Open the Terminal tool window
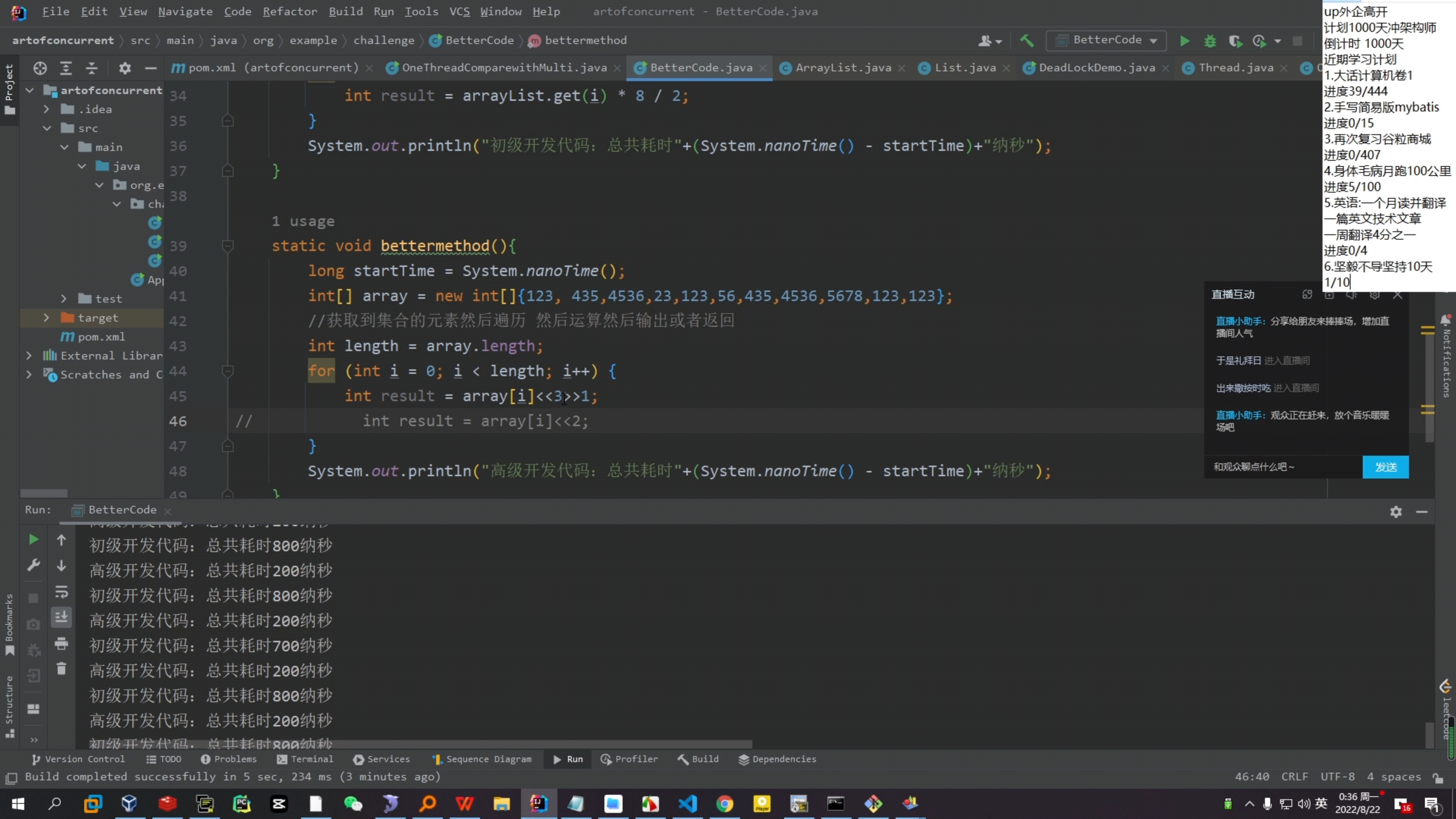The height and width of the screenshot is (819, 1456). [x=305, y=759]
